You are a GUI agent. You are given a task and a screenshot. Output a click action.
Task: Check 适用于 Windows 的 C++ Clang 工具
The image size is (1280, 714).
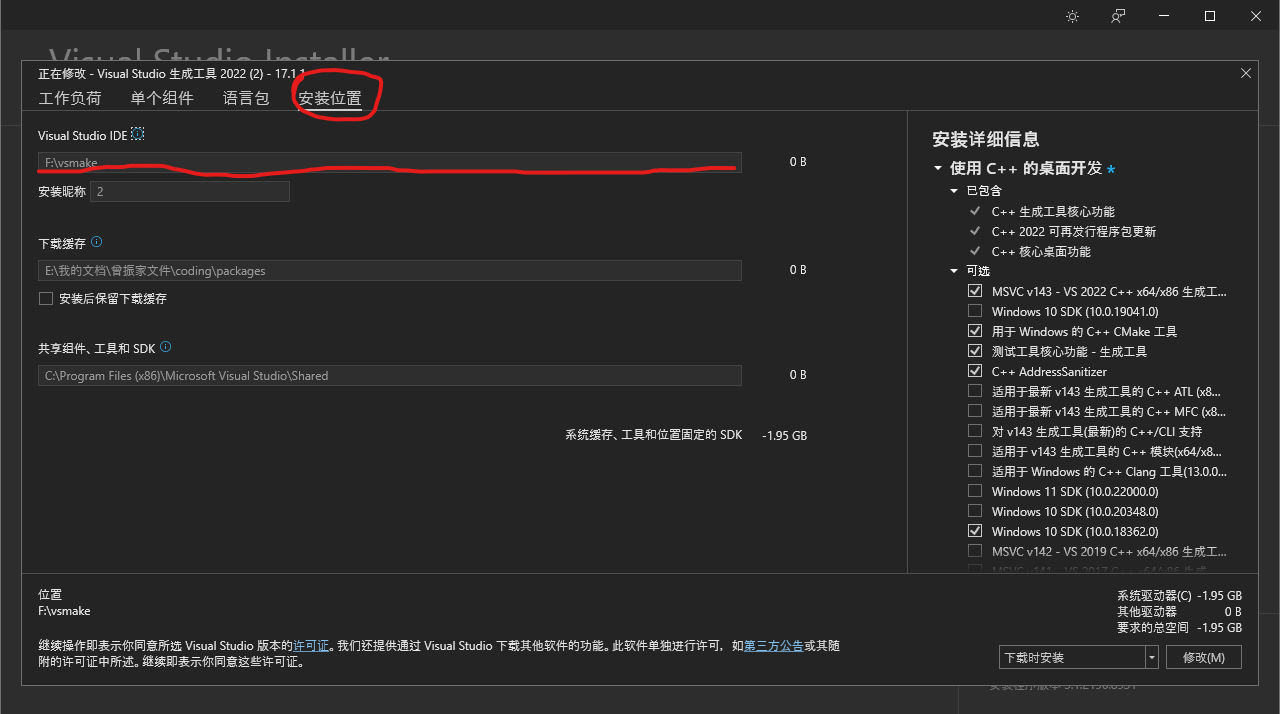tap(975, 471)
